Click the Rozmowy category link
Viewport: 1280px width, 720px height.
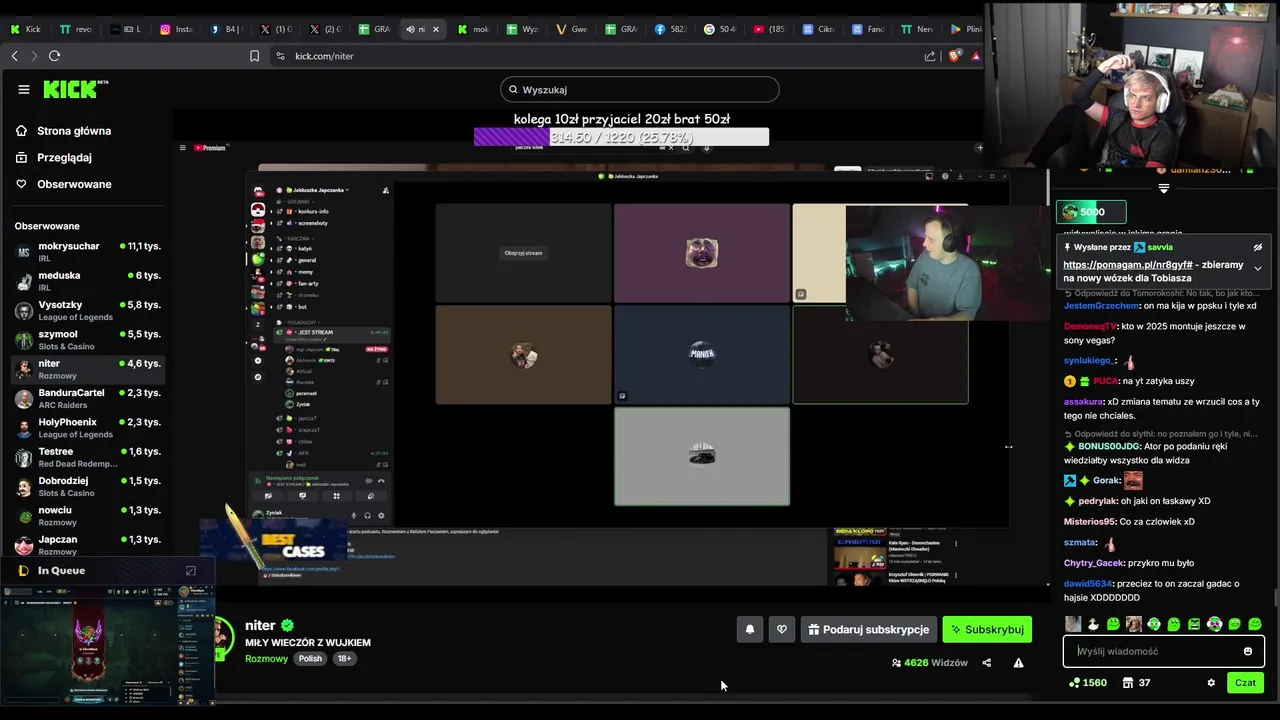(x=266, y=659)
